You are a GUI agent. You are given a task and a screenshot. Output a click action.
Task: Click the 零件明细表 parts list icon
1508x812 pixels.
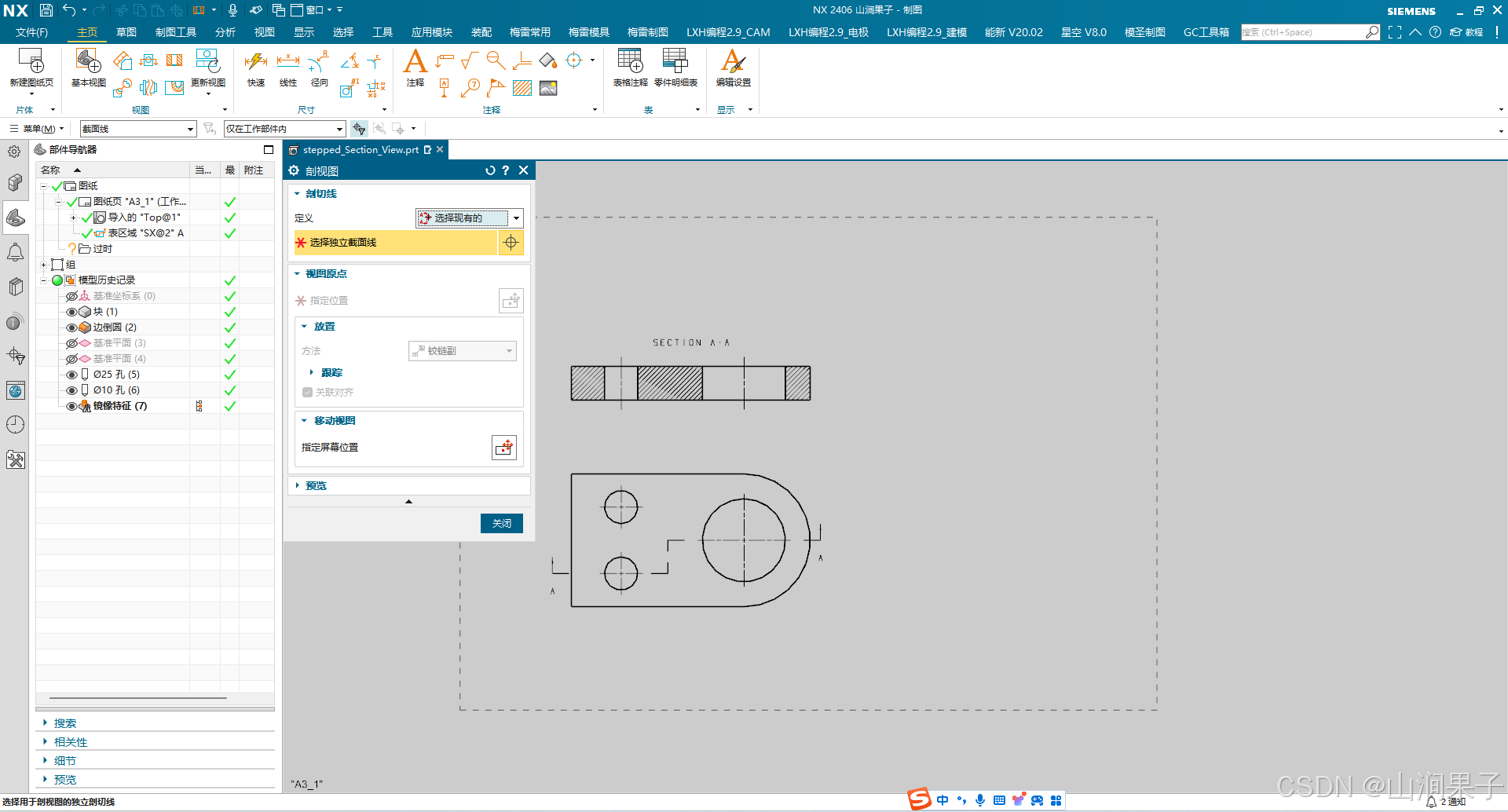[675, 61]
